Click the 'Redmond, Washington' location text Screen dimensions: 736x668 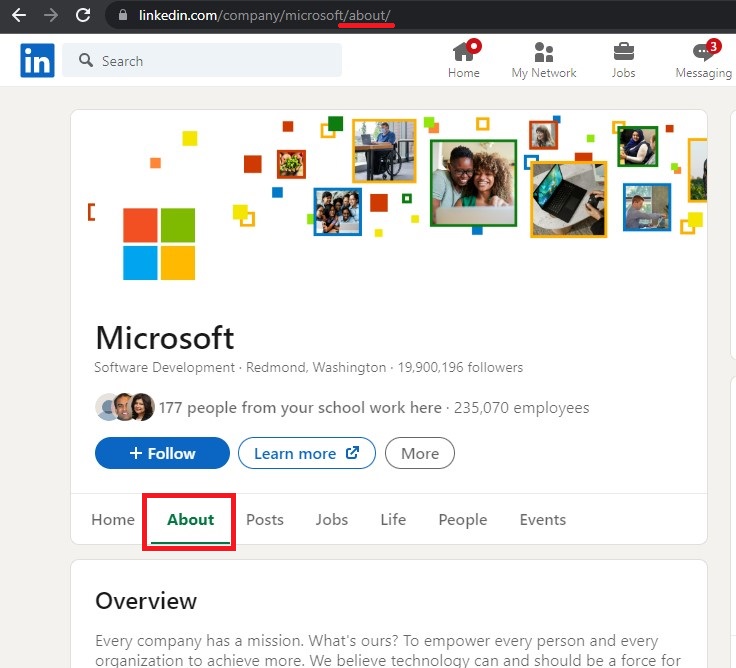pyautogui.click(x=316, y=367)
